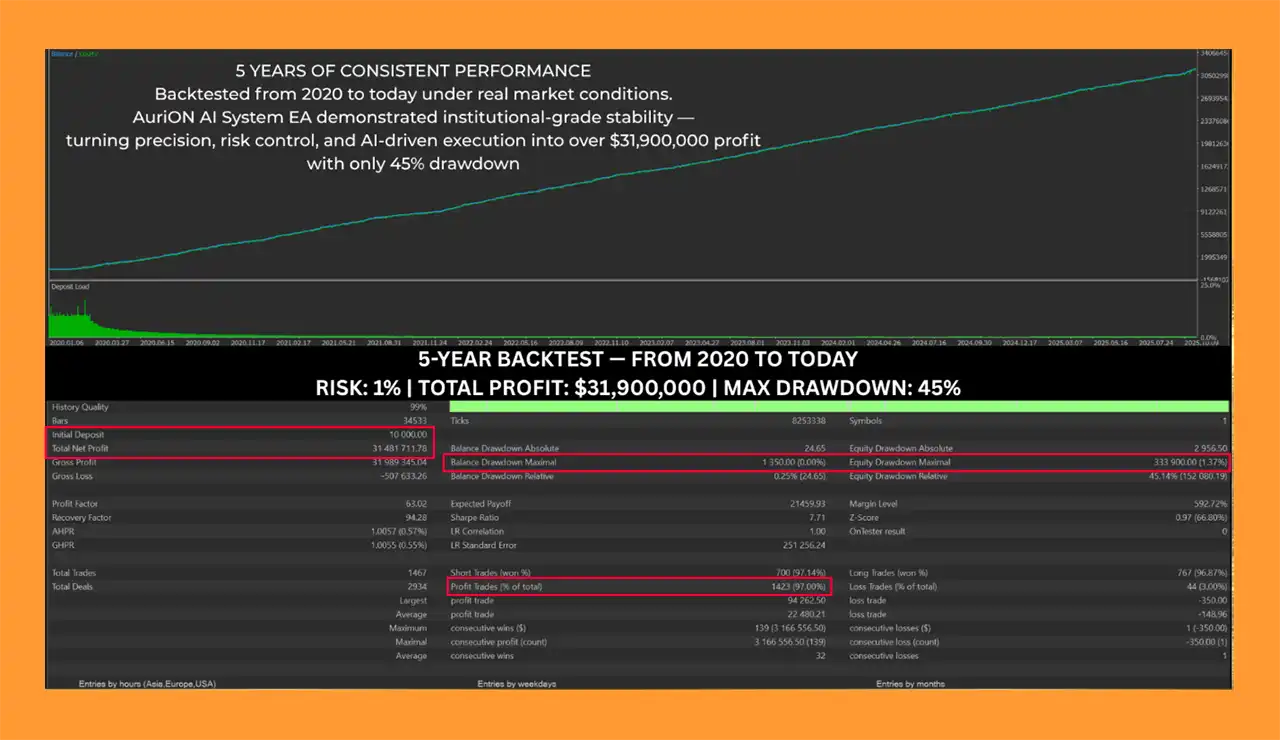Viewport: 1280px width, 740px height.
Task: Open the Entries by hours chart heading
Action: coord(147,684)
